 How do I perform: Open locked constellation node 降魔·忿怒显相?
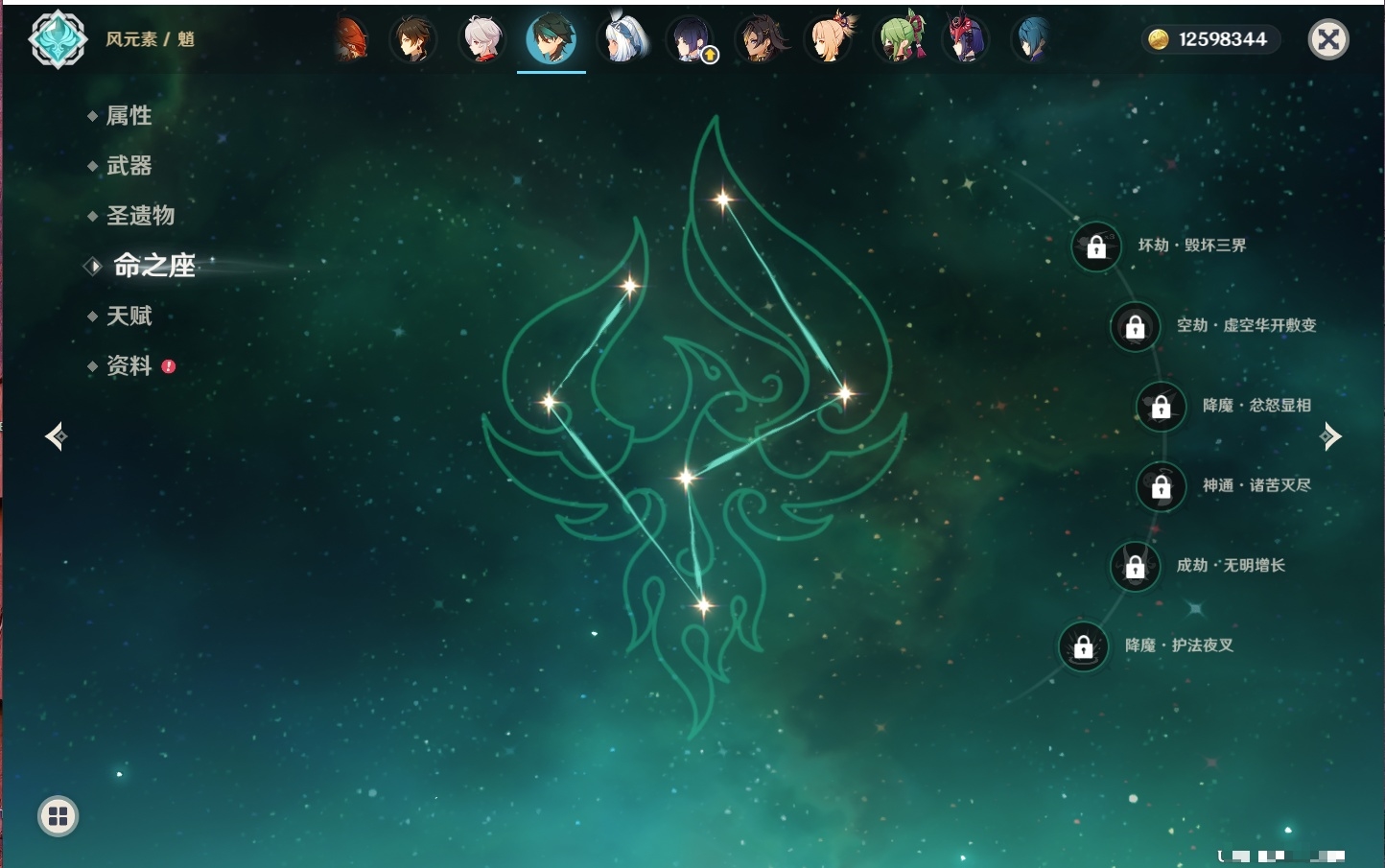(1161, 407)
